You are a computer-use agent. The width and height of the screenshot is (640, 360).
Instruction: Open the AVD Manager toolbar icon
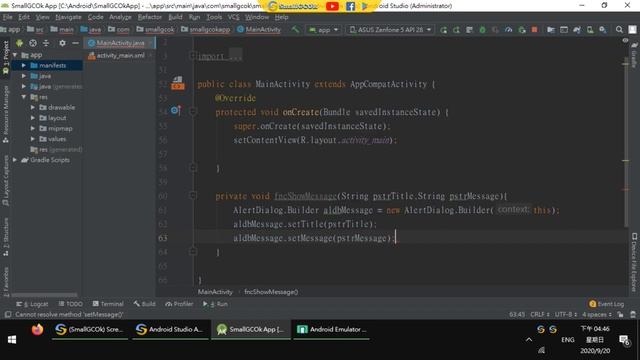[590, 30]
